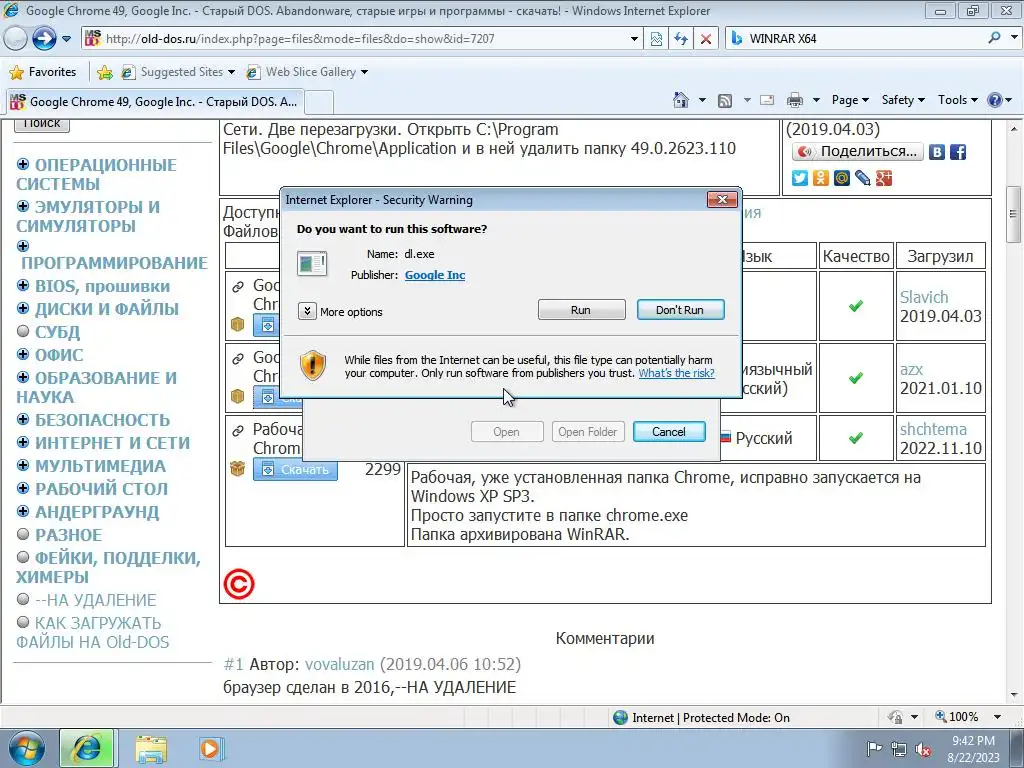The image size is (1024, 768).
Task: Click the Windows Start orb
Action: click(x=26, y=748)
